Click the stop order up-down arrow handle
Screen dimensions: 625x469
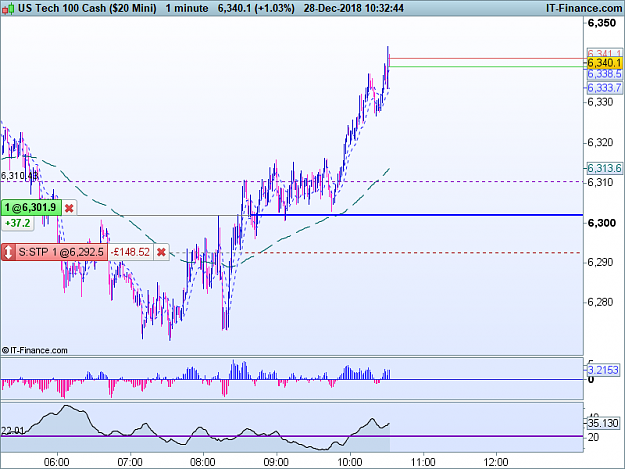[x=8, y=252]
